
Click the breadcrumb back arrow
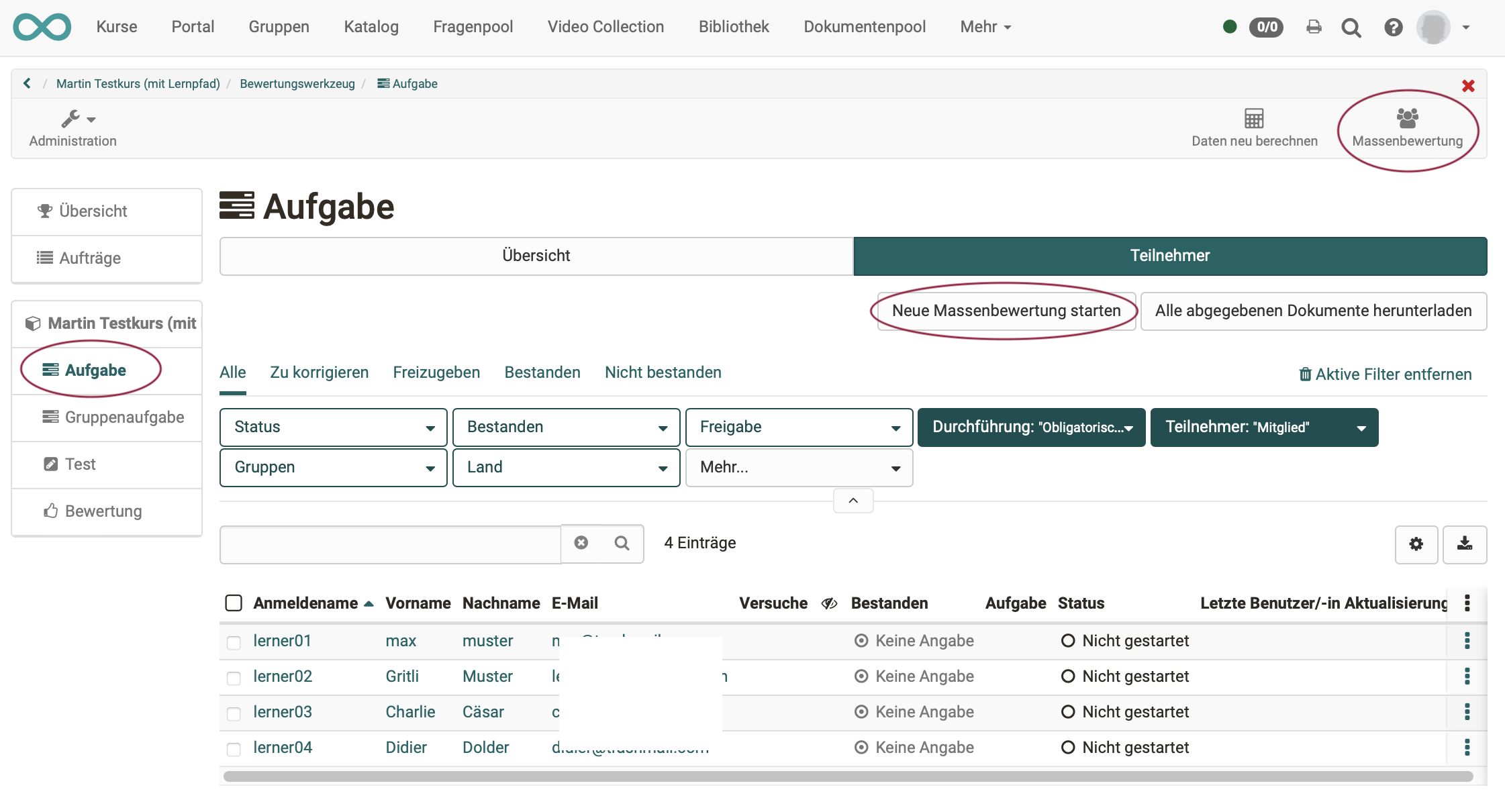point(27,83)
